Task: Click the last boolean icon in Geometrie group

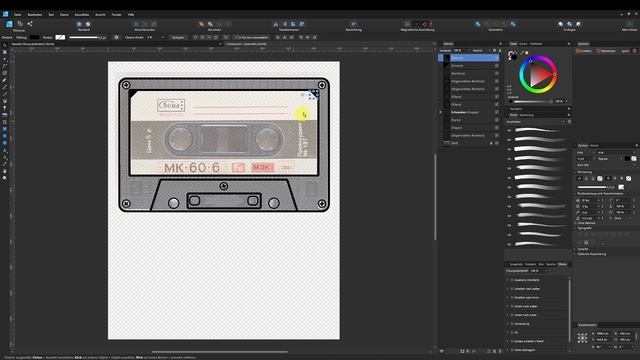Action: pyautogui.click(x=513, y=24)
